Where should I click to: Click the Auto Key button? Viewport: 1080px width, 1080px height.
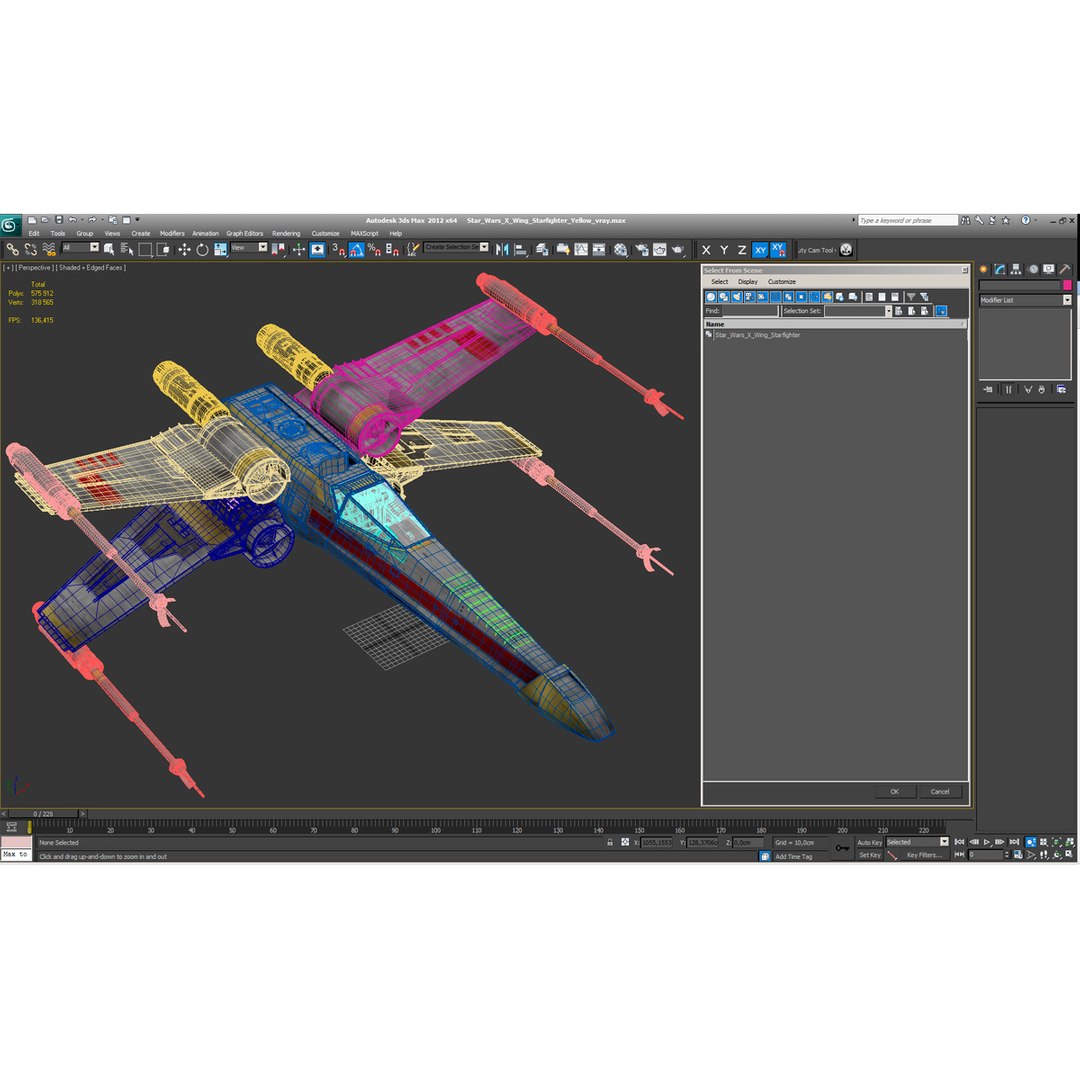869,842
